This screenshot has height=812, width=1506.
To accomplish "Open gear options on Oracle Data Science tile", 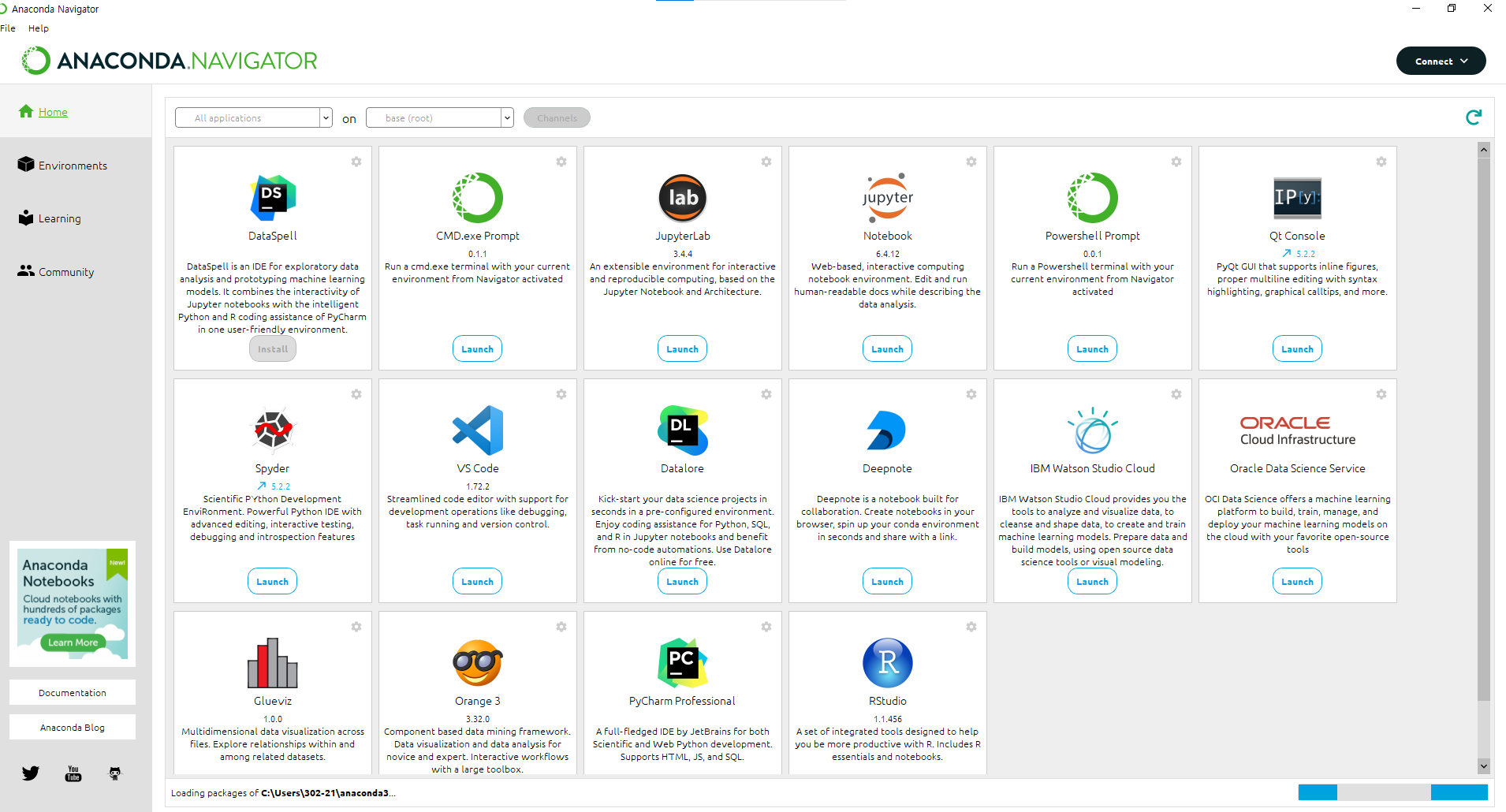I will (x=1381, y=394).
